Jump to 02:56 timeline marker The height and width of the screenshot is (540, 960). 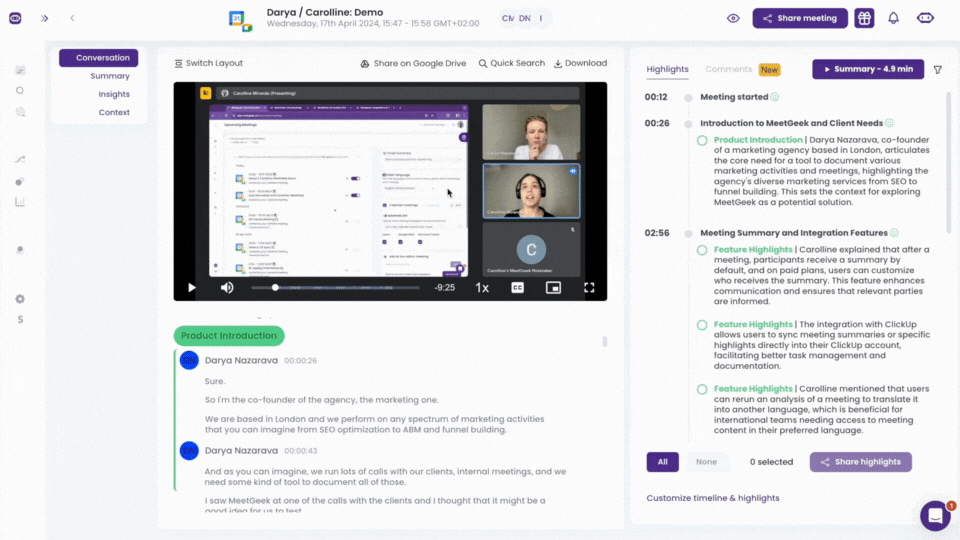coord(656,233)
